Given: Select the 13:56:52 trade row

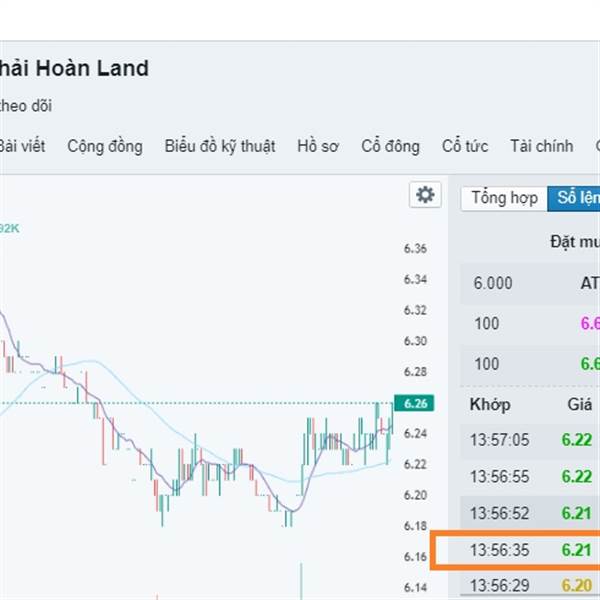Looking at the screenshot, I should click(530, 514).
